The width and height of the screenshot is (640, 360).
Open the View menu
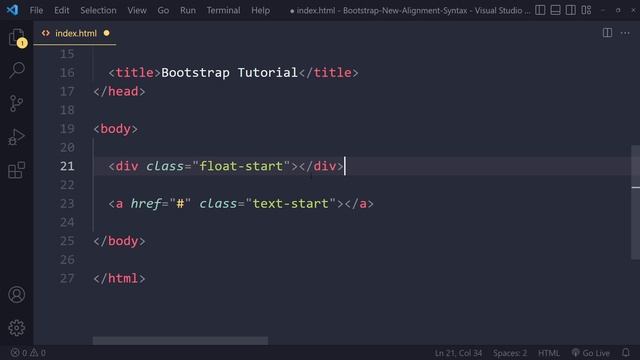pyautogui.click(x=137, y=10)
